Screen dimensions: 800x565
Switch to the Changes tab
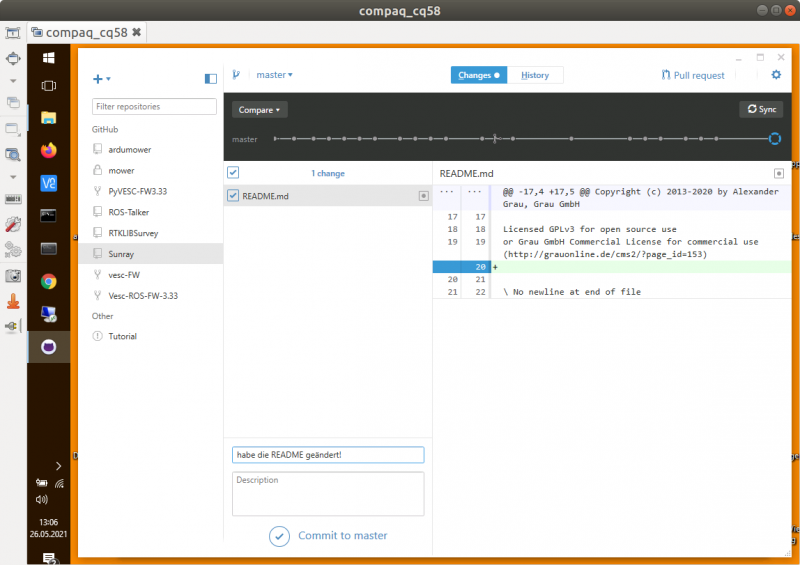[x=479, y=75]
